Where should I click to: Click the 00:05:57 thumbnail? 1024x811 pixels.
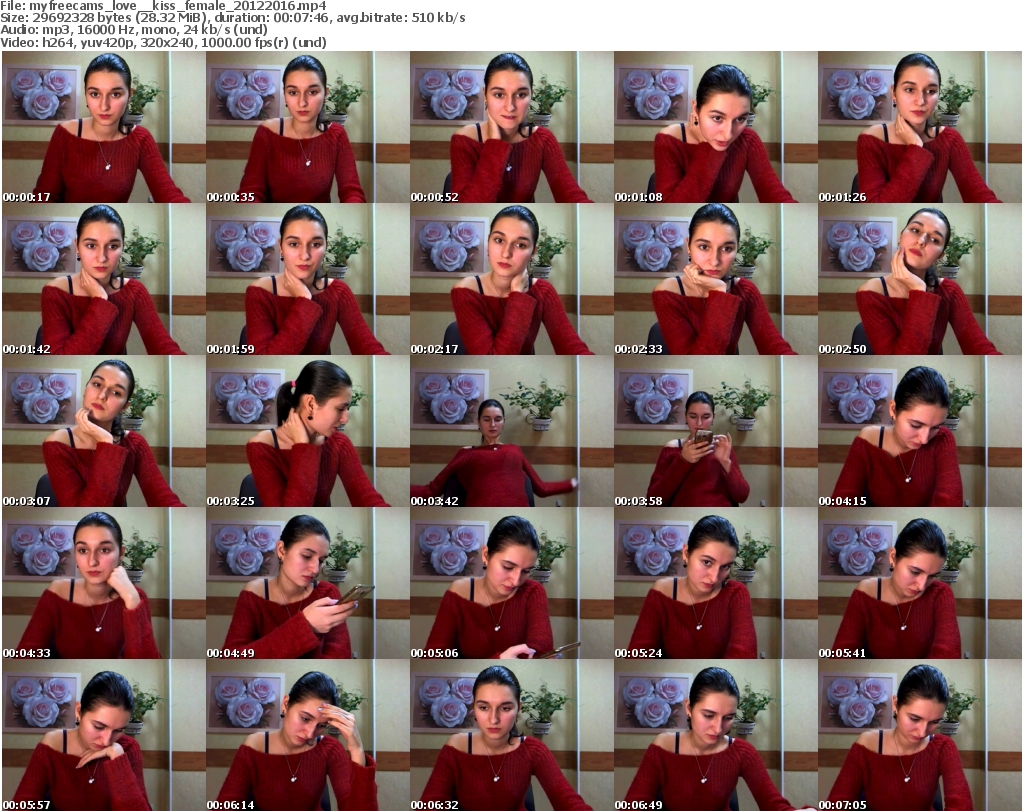click(x=104, y=735)
